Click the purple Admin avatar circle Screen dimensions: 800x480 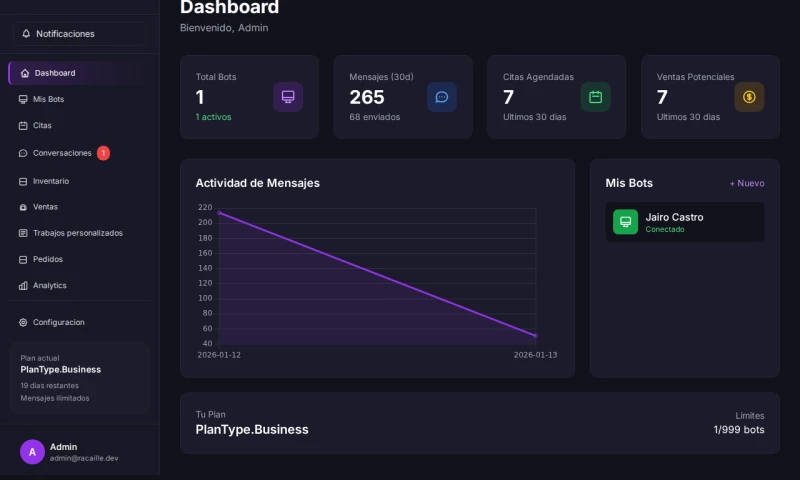coord(32,452)
